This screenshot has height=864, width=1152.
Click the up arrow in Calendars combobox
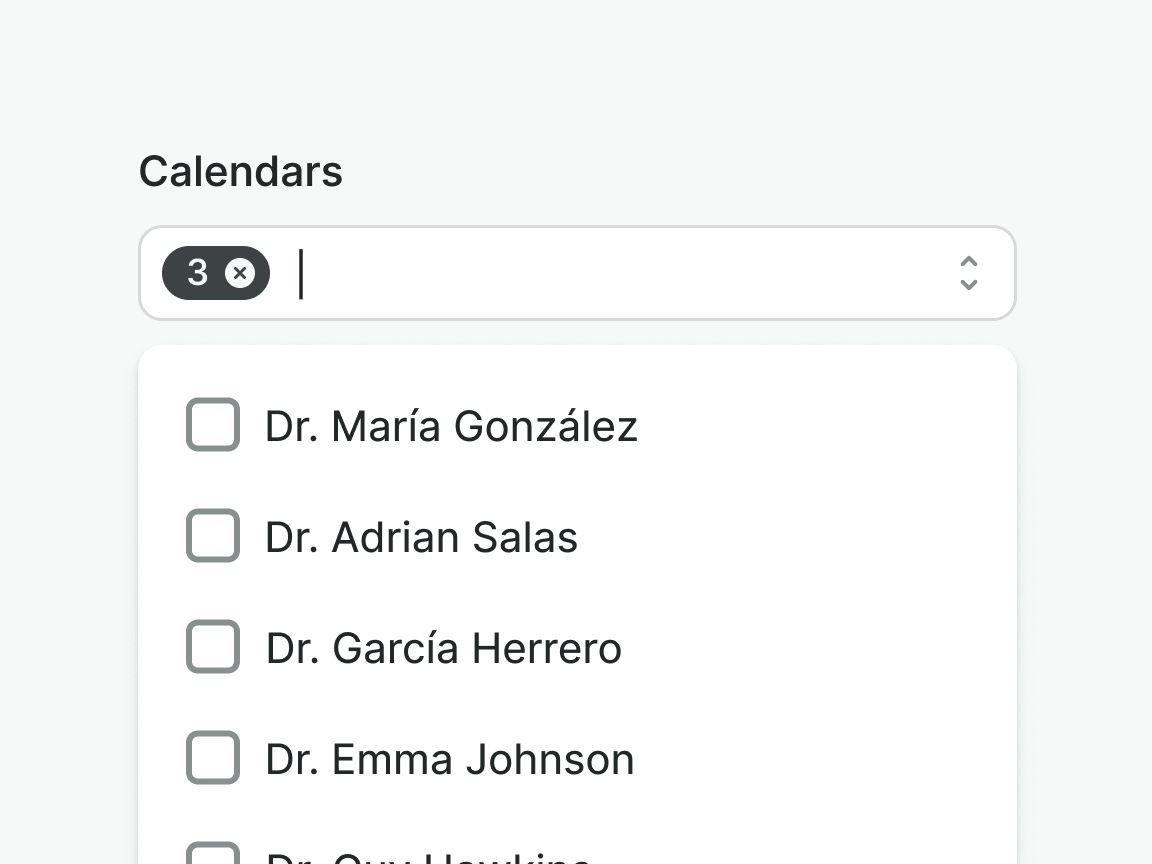[x=968, y=262]
